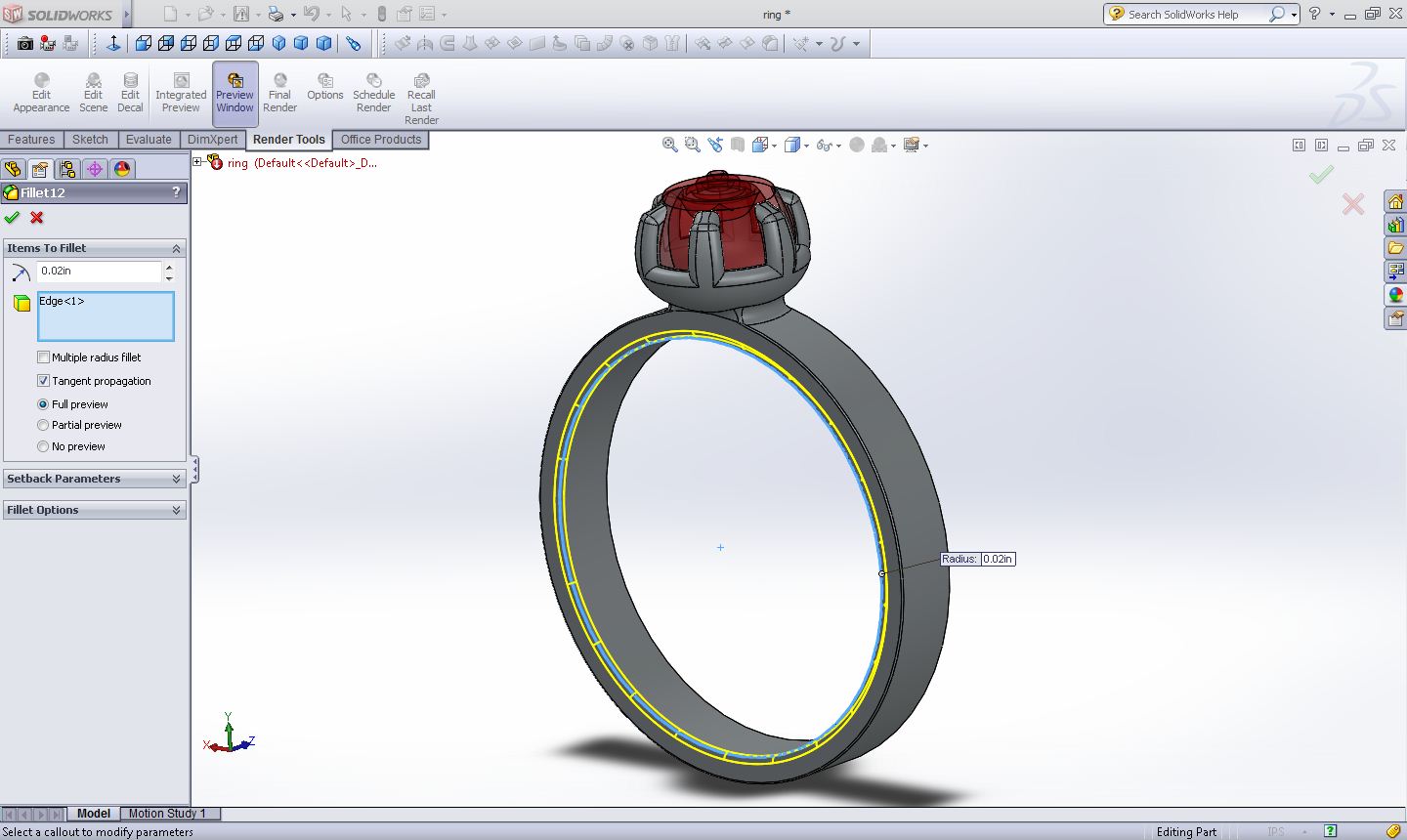Open Design Library icon in task pane
The width and height of the screenshot is (1407, 840).
click(1395, 225)
